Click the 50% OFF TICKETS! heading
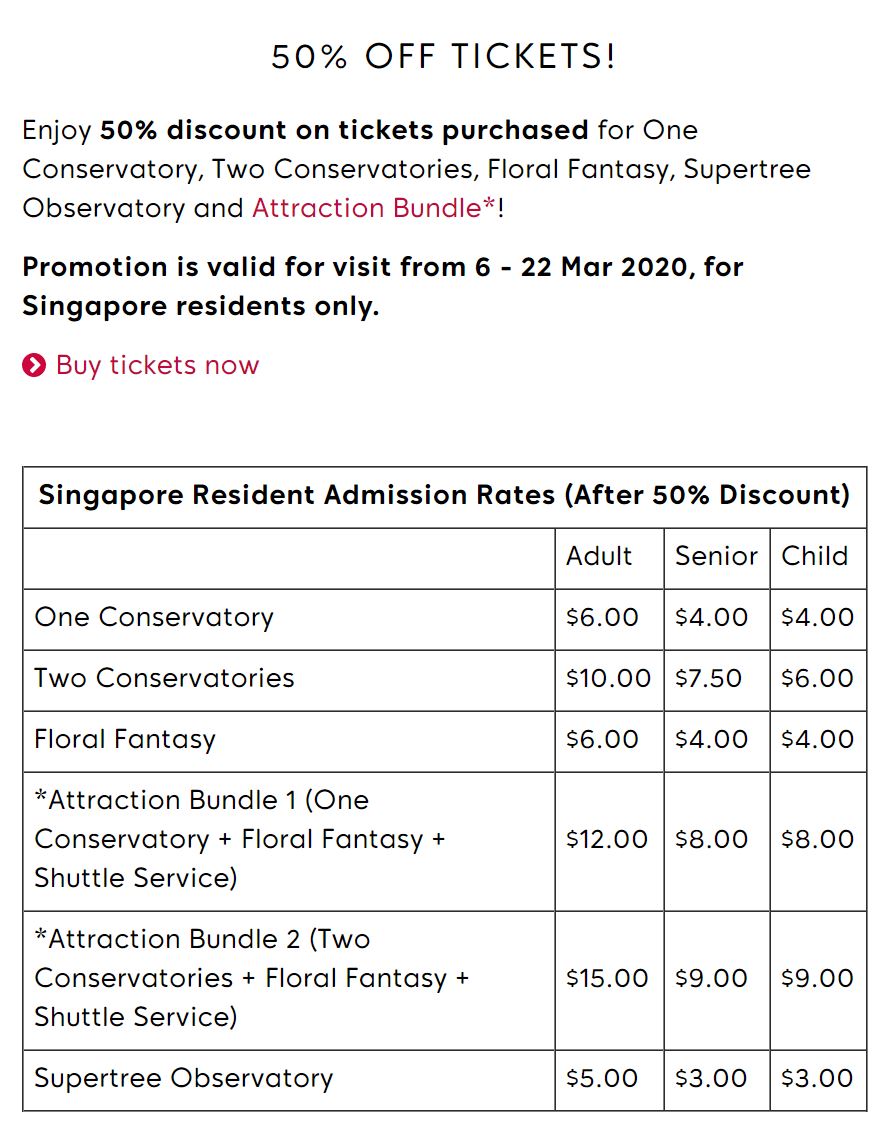This screenshot has height=1141, width=896. click(444, 57)
